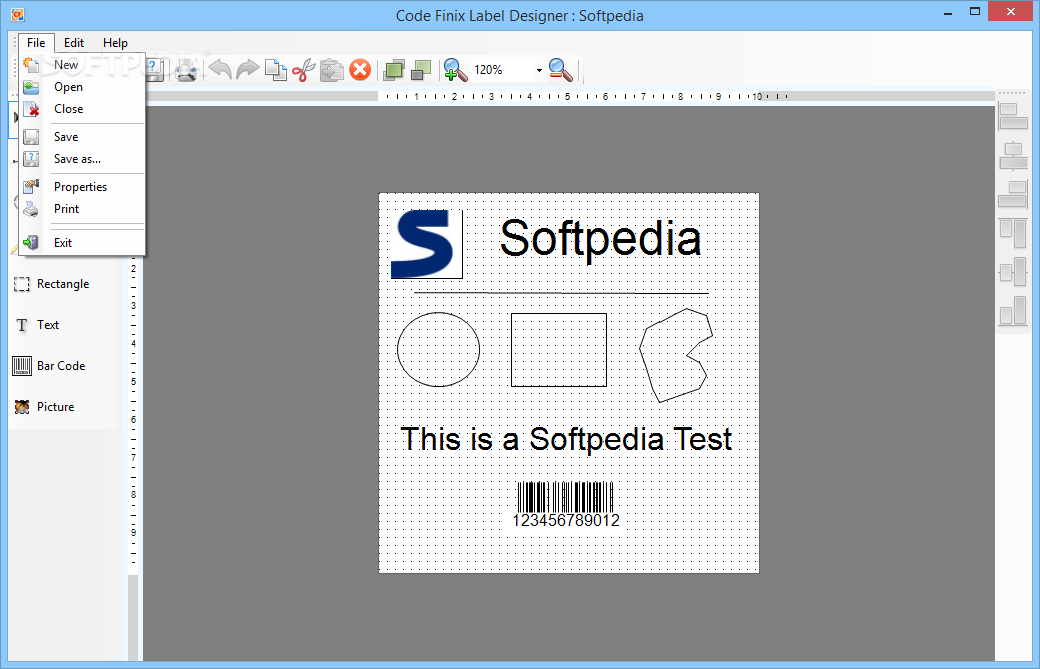Click the Print icon in menu
This screenshot has width=1040, height=669.
pyautogui.click(x=31, y=209)
